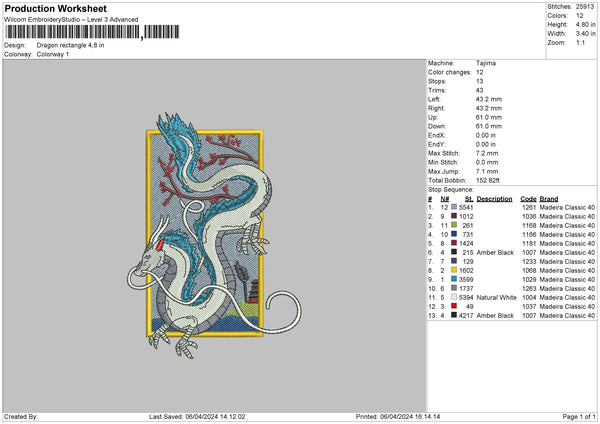The image size is (600, 424).
Task: Click the Max Jump value '7.1 mm'
Action: click(x=487, y=171)
